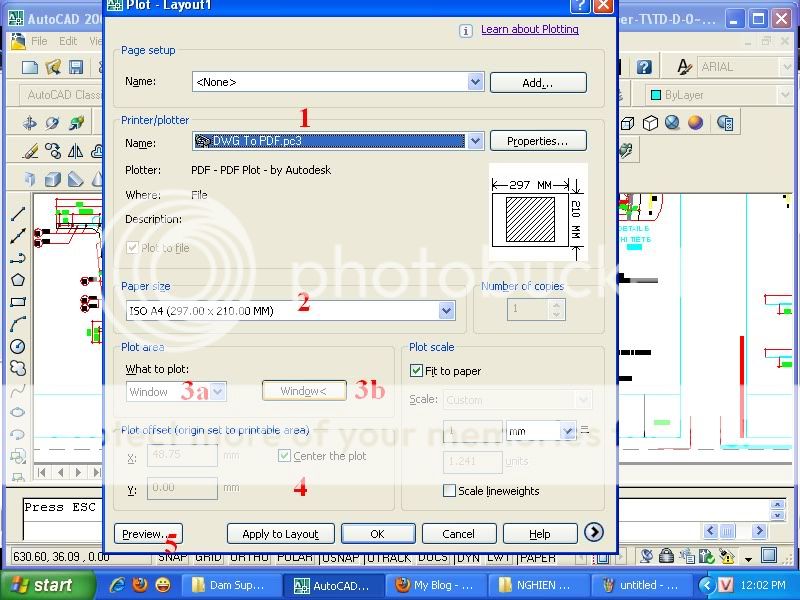800x600 pixels.
Task: Select the Ellipse tool
Action: click(x=18, y=412)
